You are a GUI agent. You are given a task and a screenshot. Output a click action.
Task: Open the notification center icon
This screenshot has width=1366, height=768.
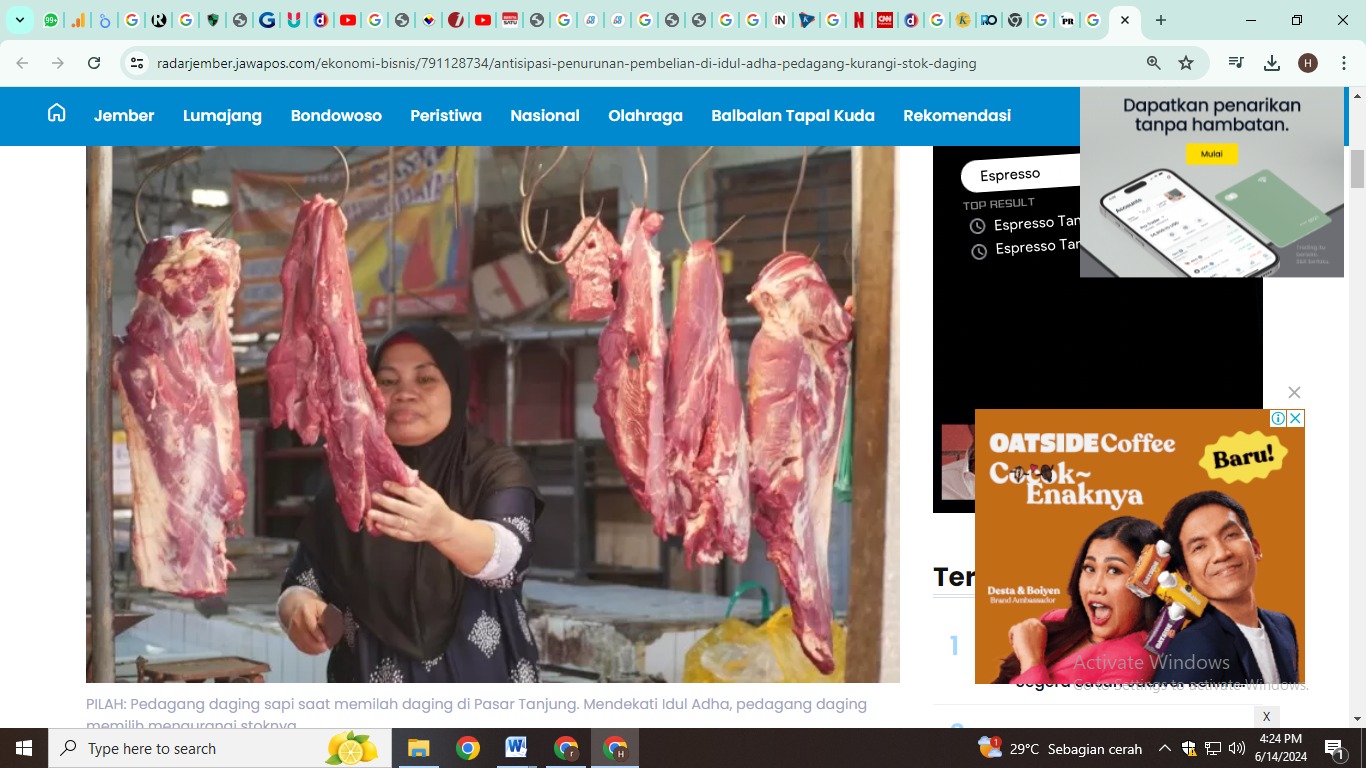click(x=1334, y=748)
